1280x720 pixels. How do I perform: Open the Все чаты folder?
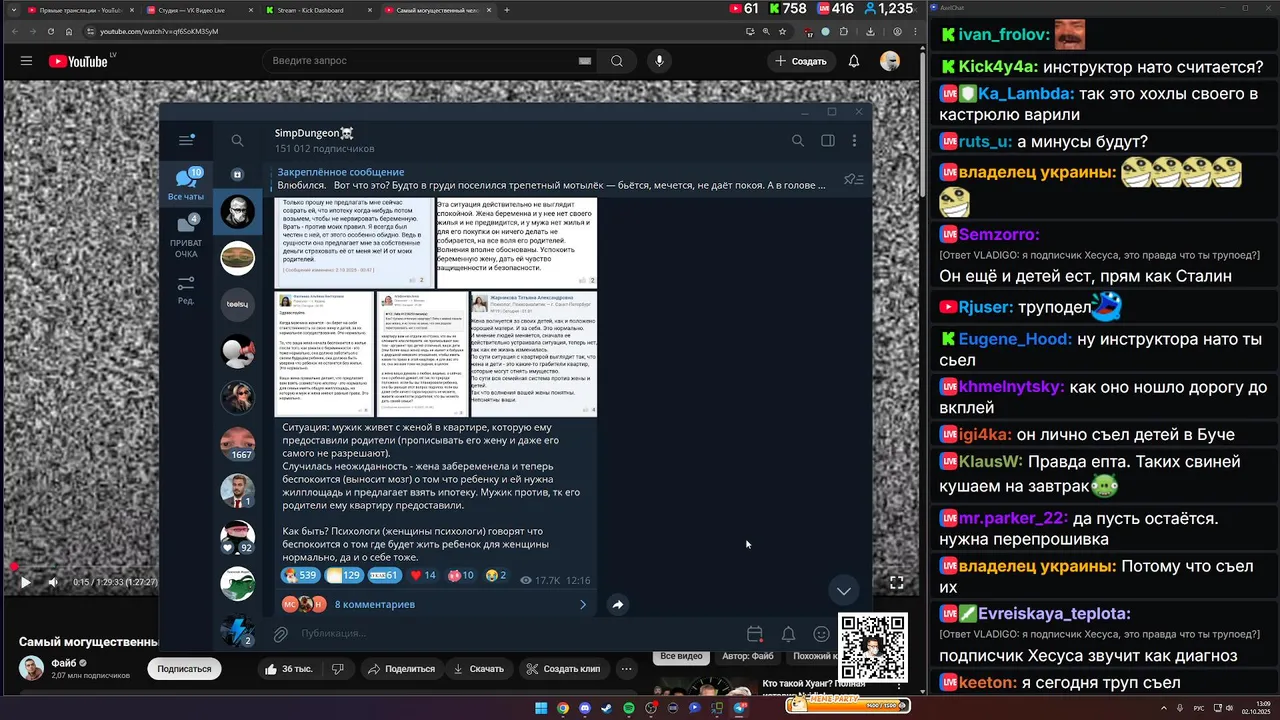(x=186, y=185)
